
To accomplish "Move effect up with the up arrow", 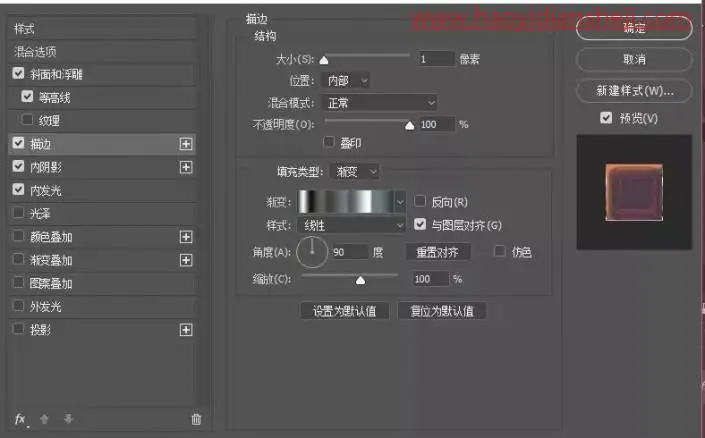I will point(44,419).
